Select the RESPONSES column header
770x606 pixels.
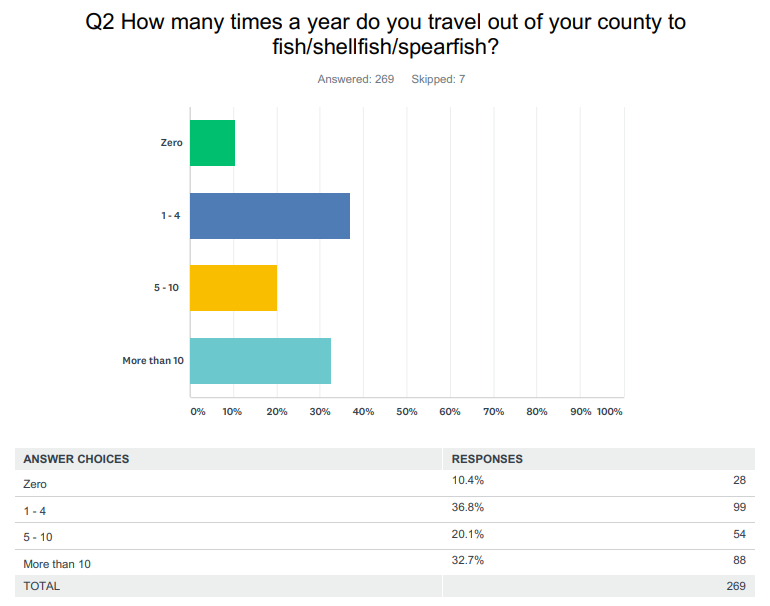click(487, 459)
